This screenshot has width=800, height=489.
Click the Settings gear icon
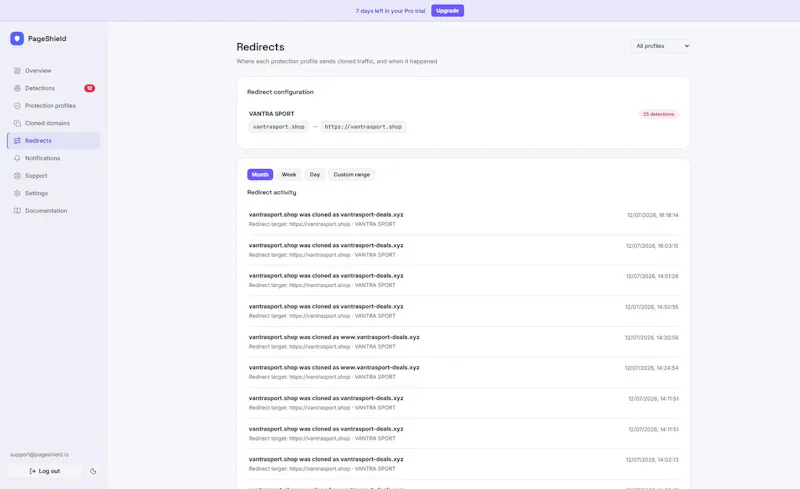(17, 193)
